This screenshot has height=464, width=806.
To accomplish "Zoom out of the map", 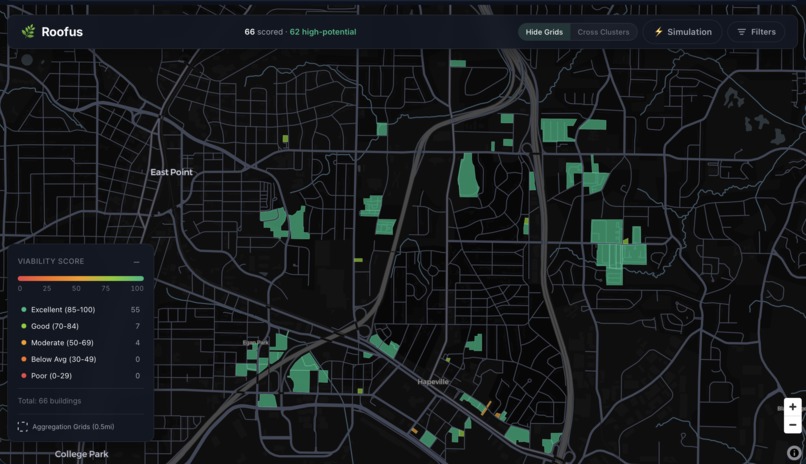I will point(792,425).
